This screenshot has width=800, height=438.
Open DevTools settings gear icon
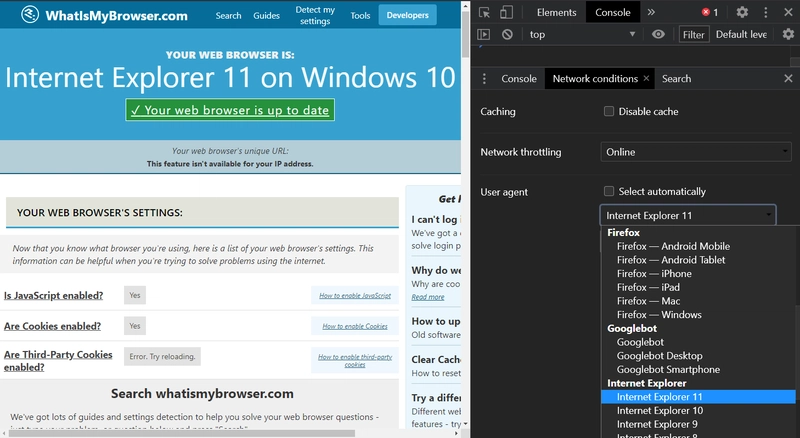pyautogui.click(x=742, y=12)
